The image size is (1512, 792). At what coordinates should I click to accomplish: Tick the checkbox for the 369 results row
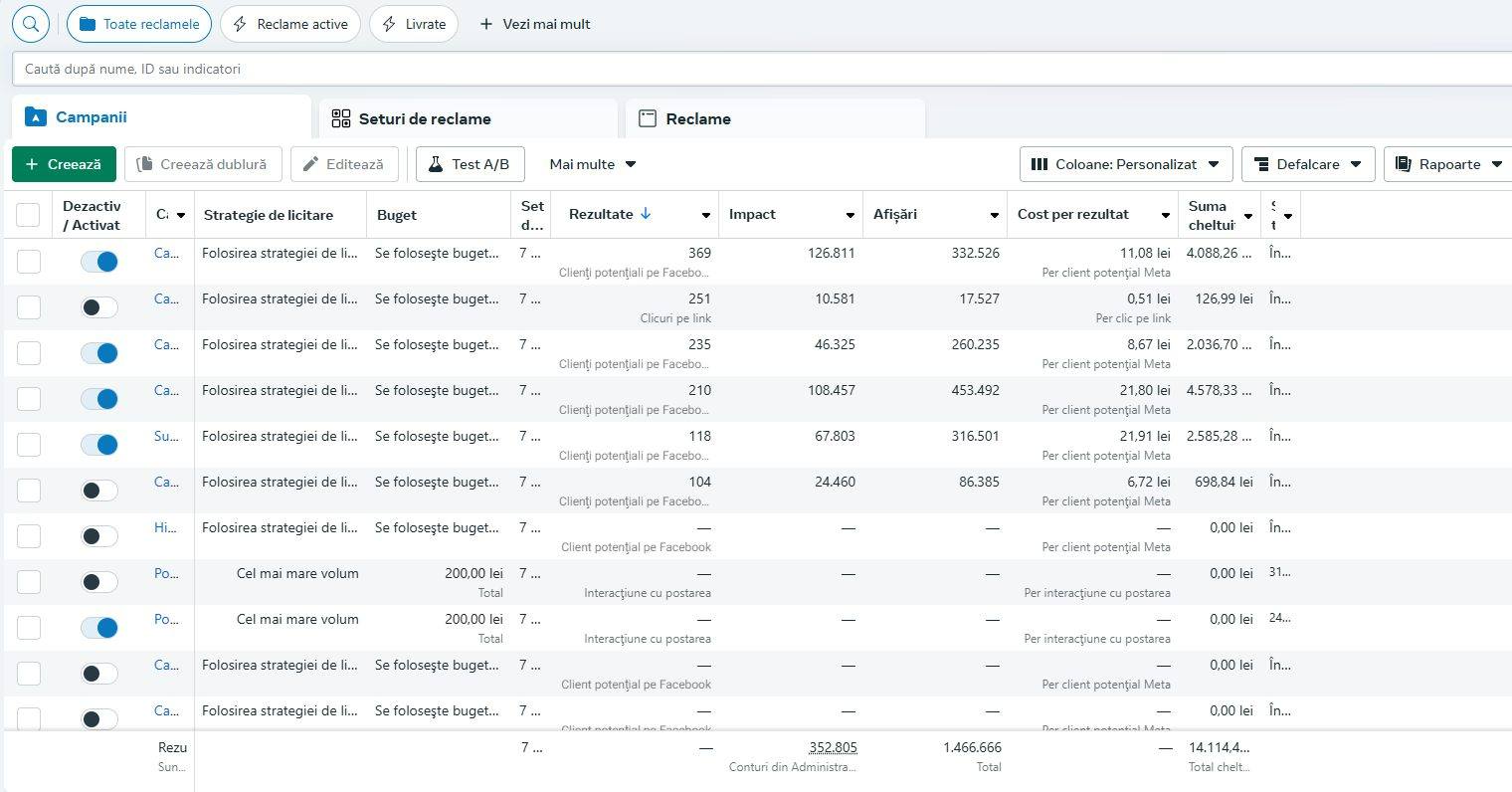tap(29, 262)
